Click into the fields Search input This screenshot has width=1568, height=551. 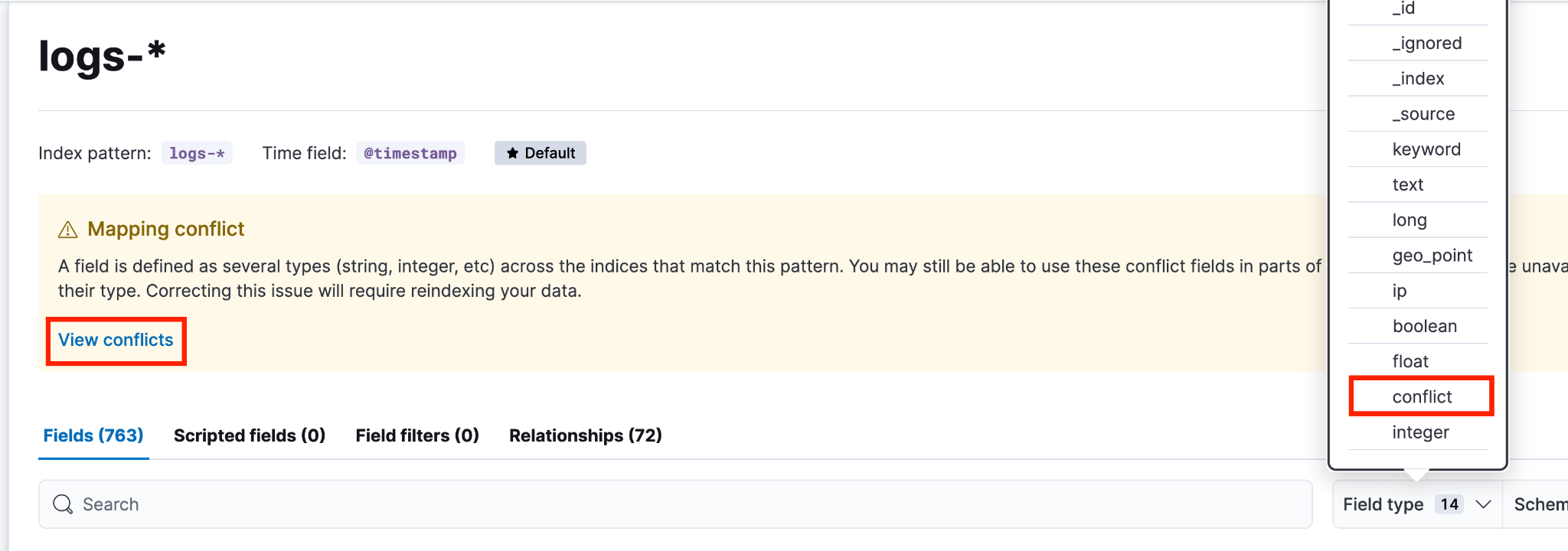click(675, 504)
